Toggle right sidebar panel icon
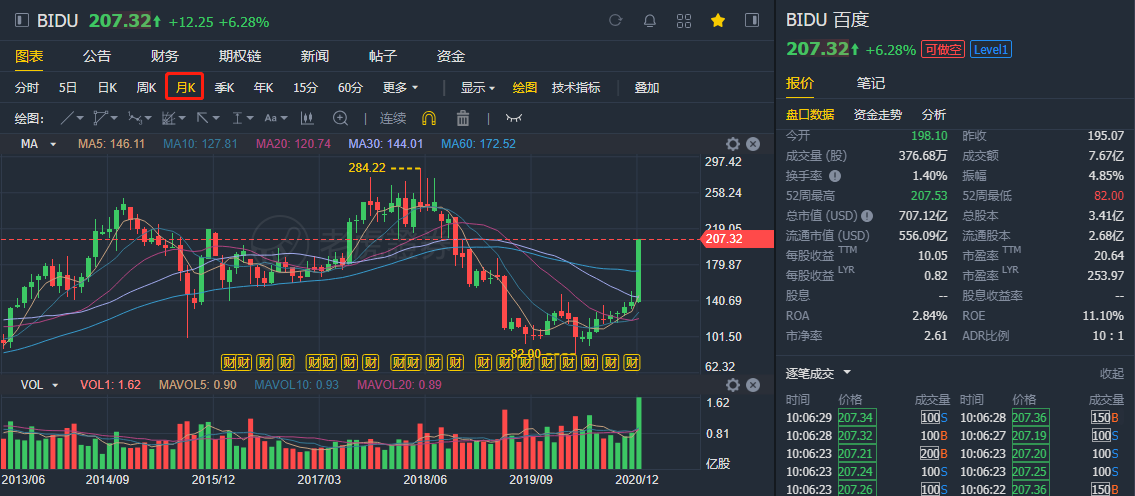 pos(752,21)
